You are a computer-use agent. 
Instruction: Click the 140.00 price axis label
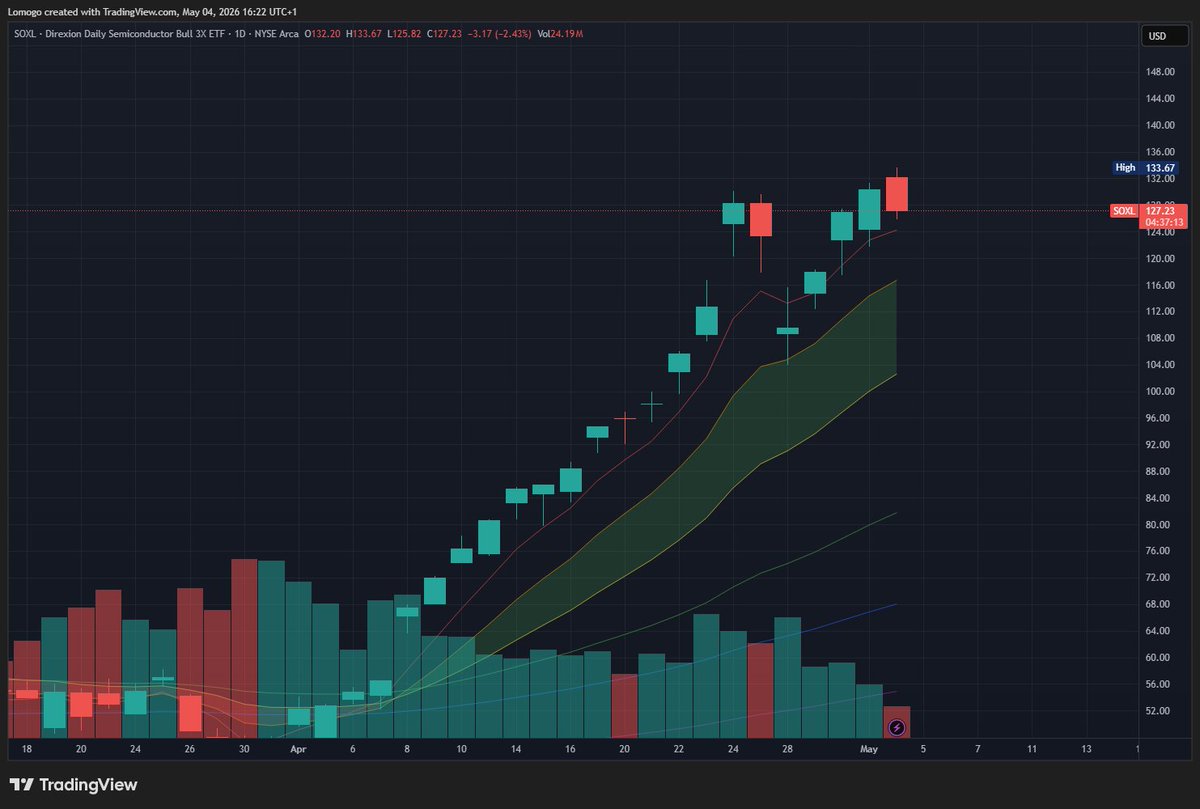1160,125
